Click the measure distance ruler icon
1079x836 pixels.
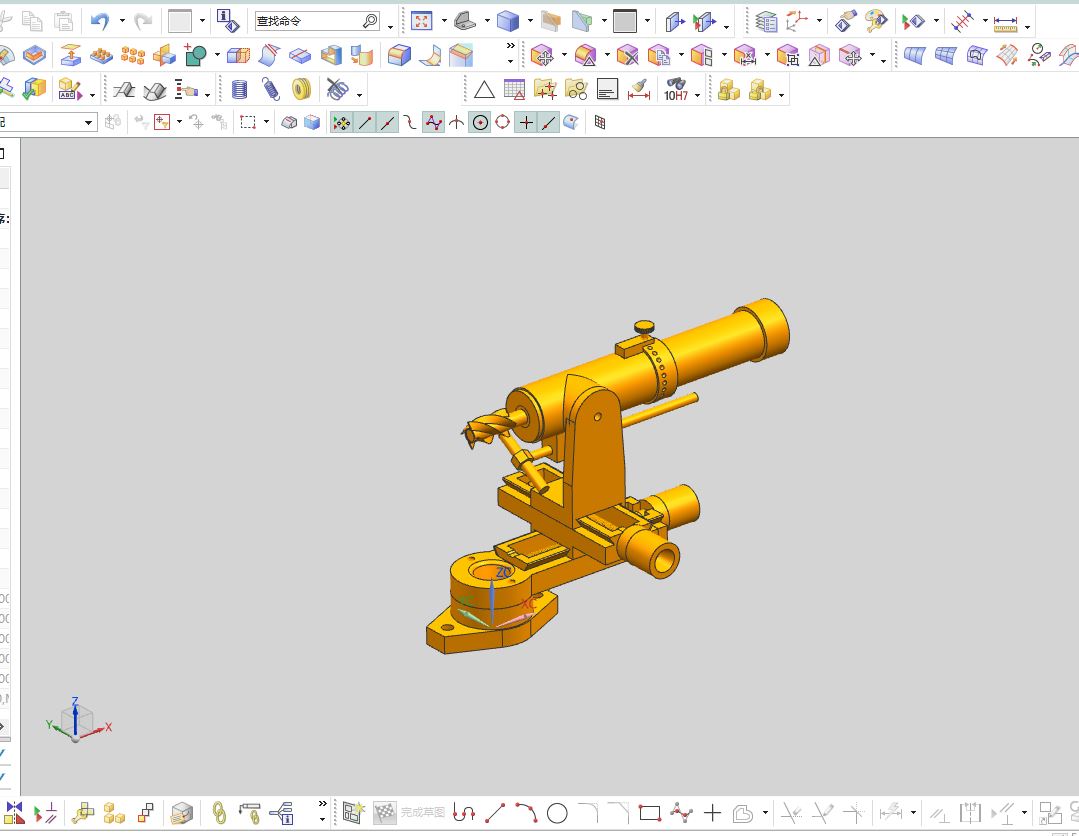pos(1005,24)
